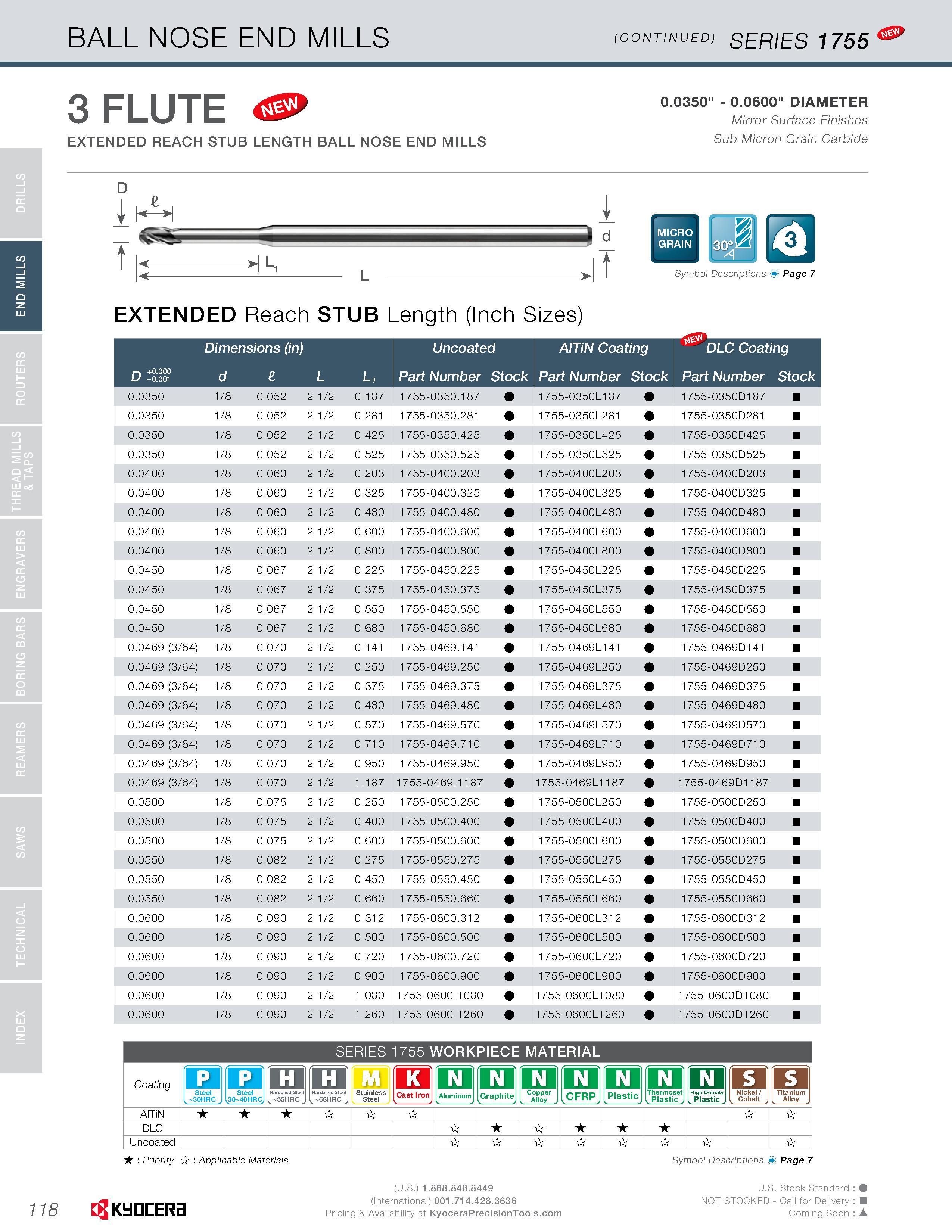
Task: Select the N Aluminum material icon
Action: [455, 1085]
